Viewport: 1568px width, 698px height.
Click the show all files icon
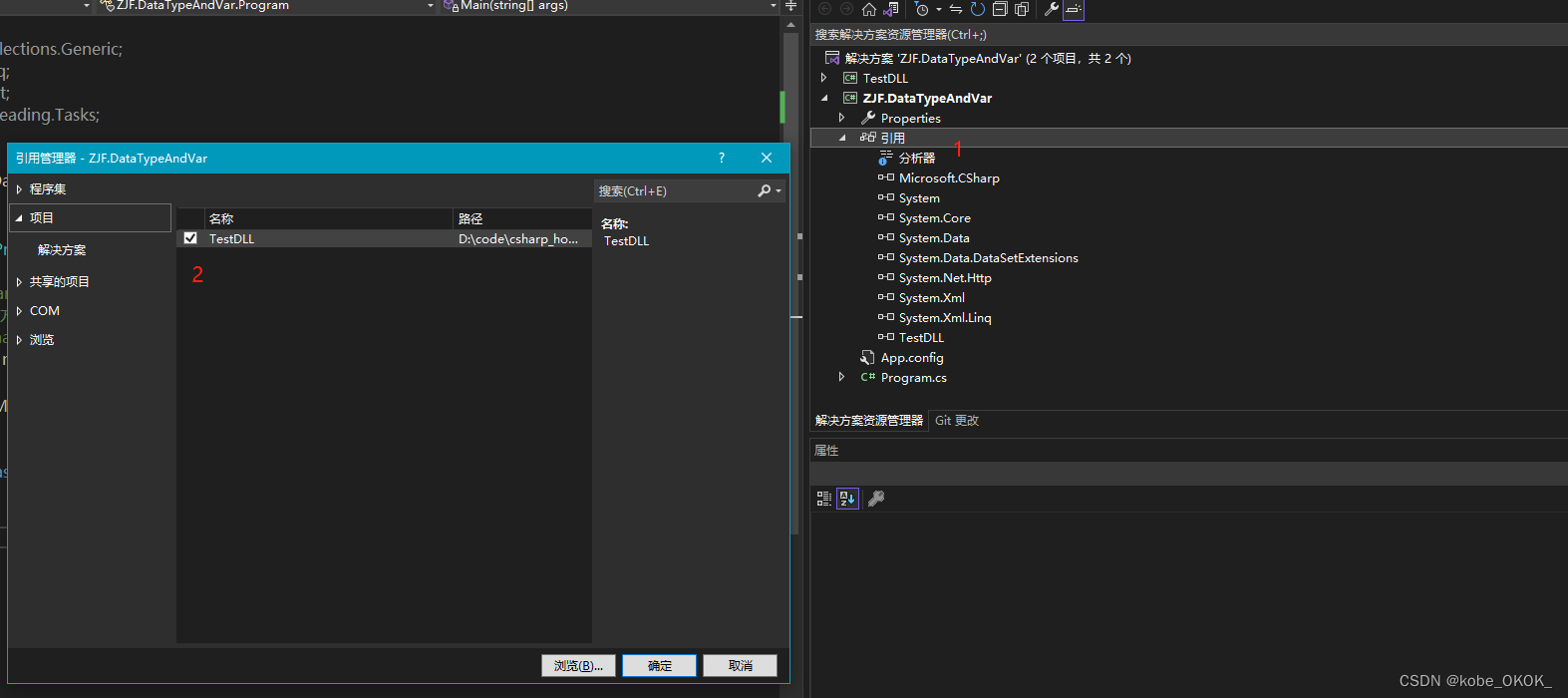coord(1022,9)
